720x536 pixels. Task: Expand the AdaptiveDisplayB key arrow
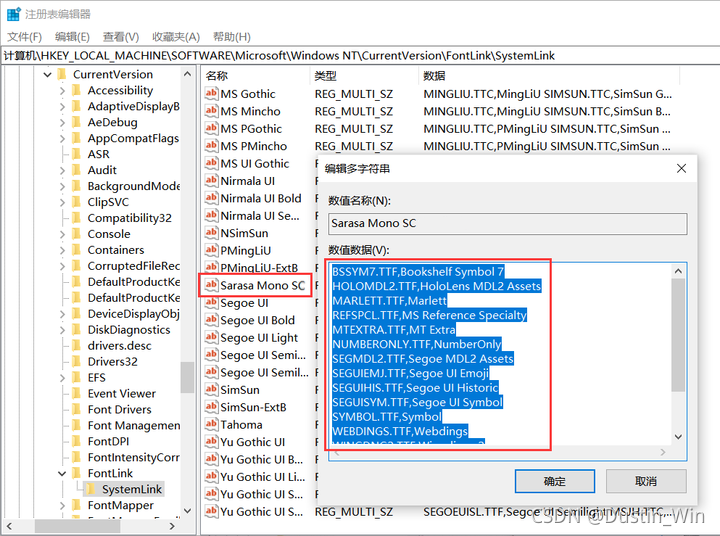pos(62,107)
